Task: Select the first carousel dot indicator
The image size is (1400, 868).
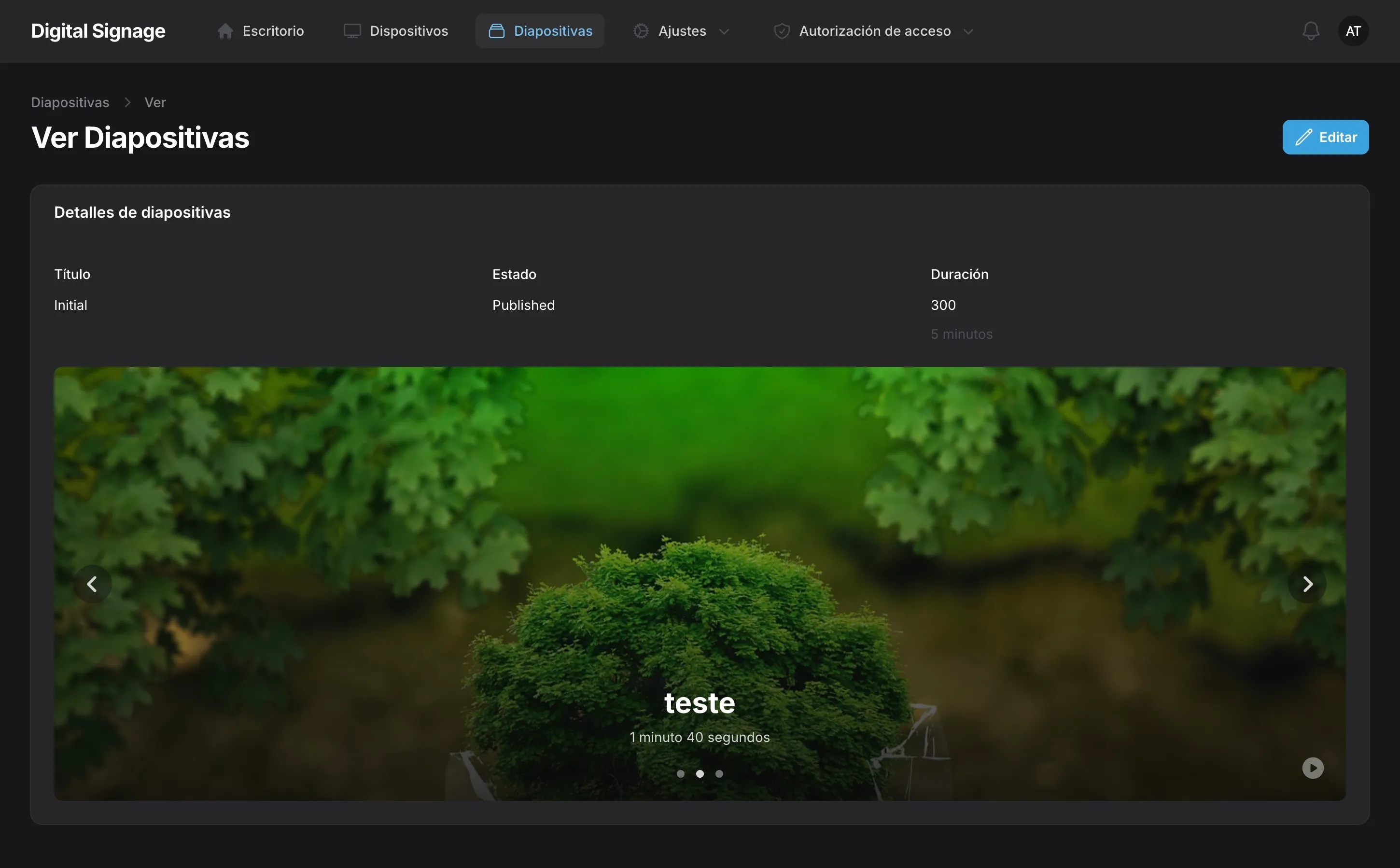Action: (x=680, y=773)
